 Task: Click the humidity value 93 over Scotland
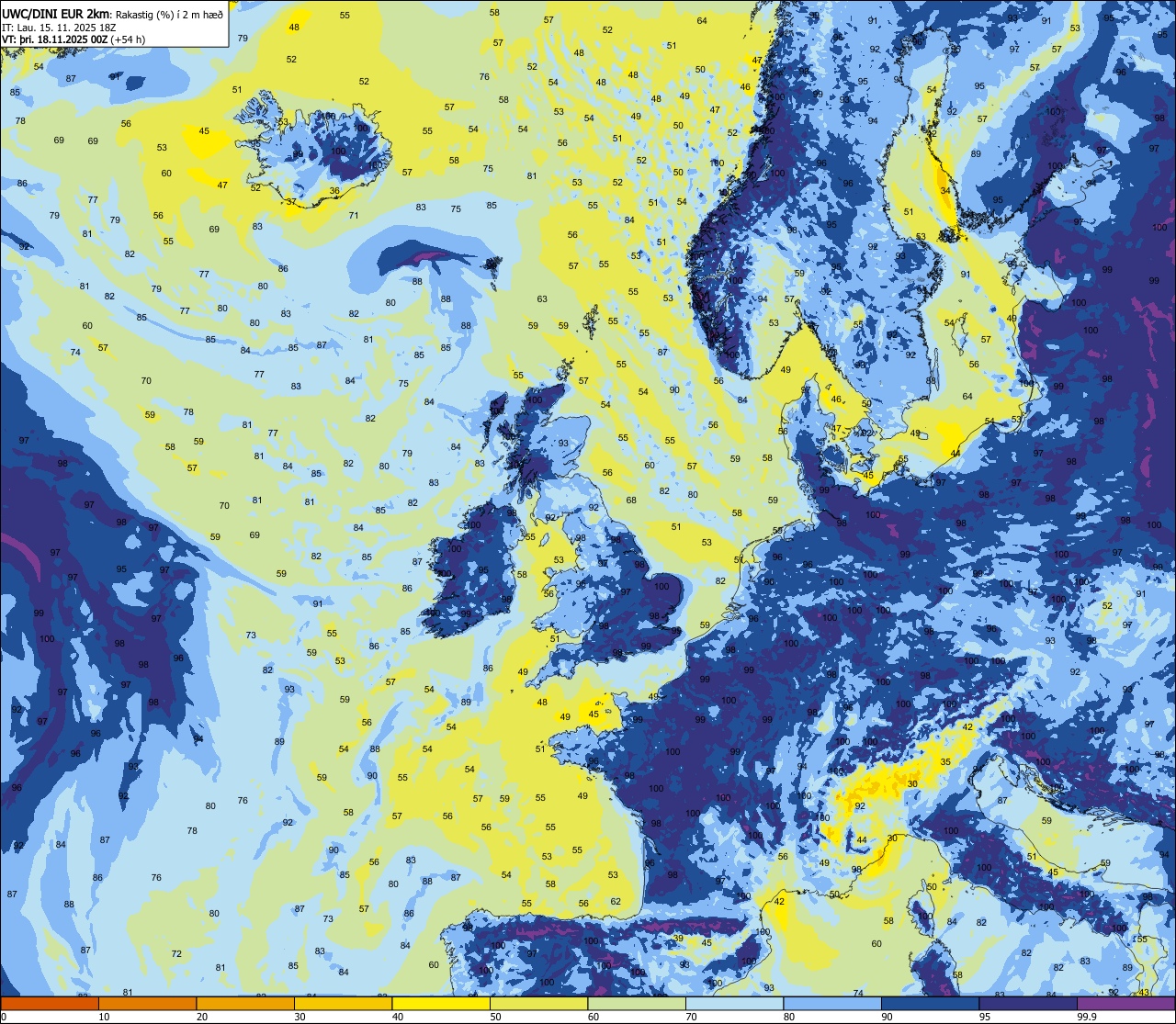pos(563,443)
